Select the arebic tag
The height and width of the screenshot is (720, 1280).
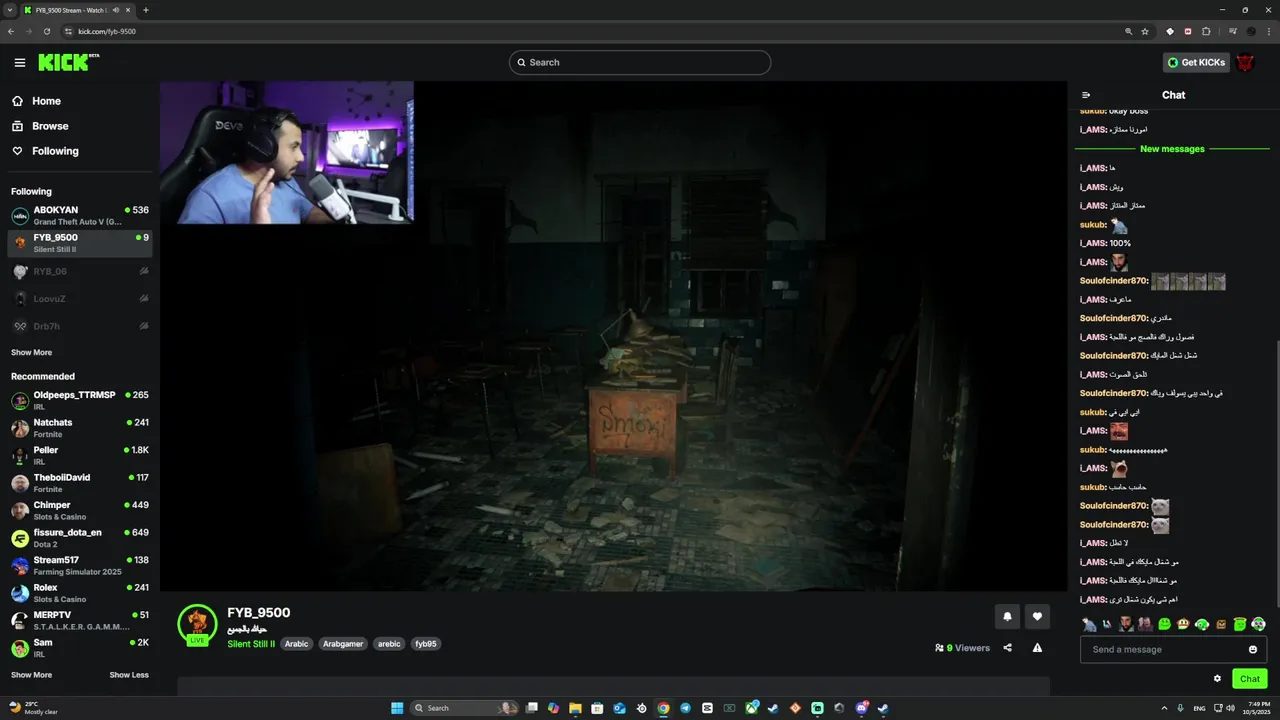tap(389, 644)
